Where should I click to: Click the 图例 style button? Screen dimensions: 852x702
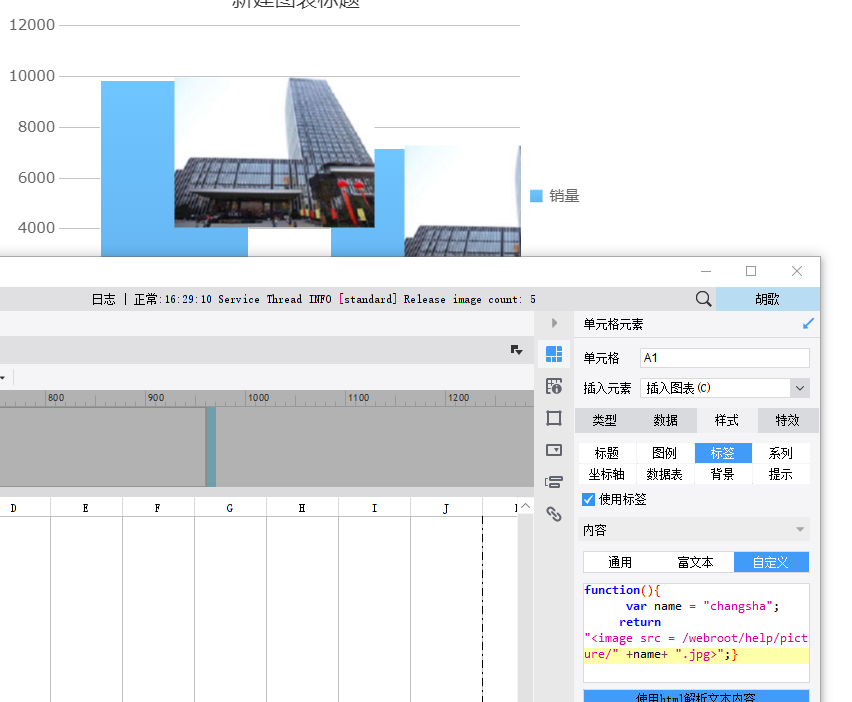(x=665, y=453)
